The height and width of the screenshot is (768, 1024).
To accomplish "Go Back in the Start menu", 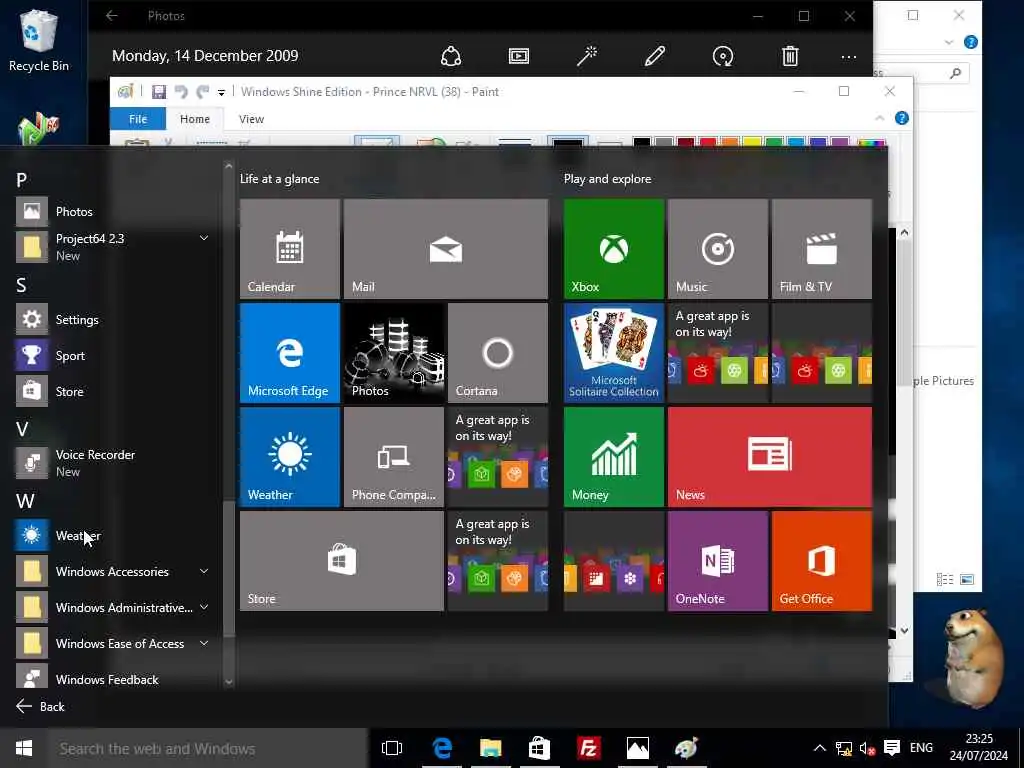I will [x=40, y=706].
